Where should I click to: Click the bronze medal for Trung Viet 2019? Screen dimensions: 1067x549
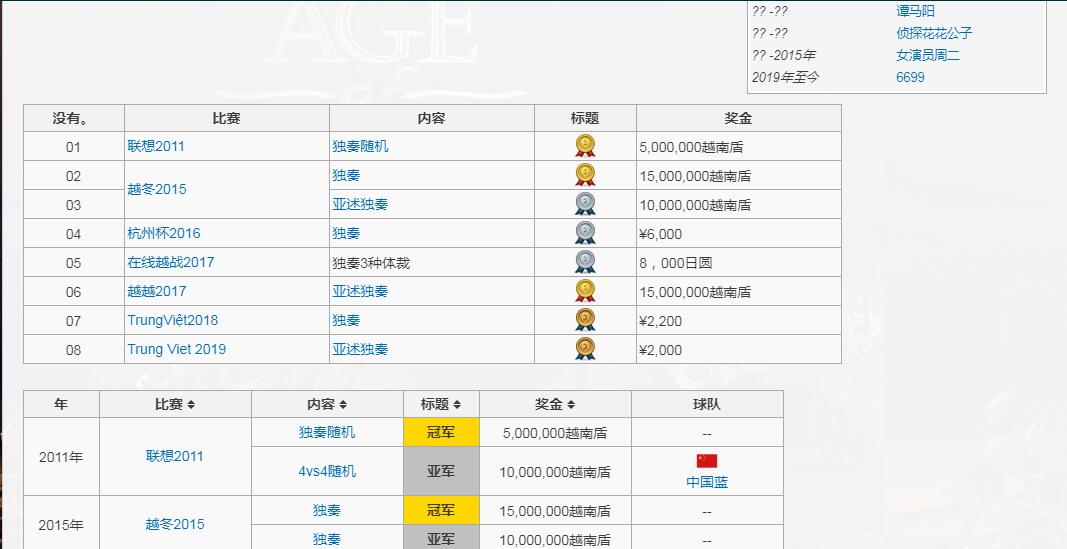tap(585, 349)
